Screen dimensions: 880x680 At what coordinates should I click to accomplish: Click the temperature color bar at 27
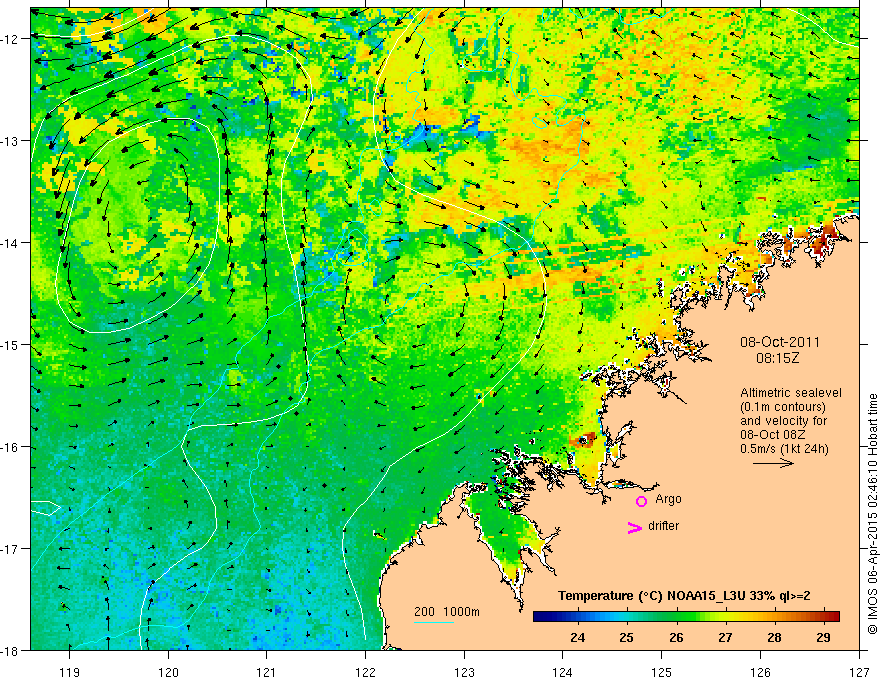pos(726,616)
